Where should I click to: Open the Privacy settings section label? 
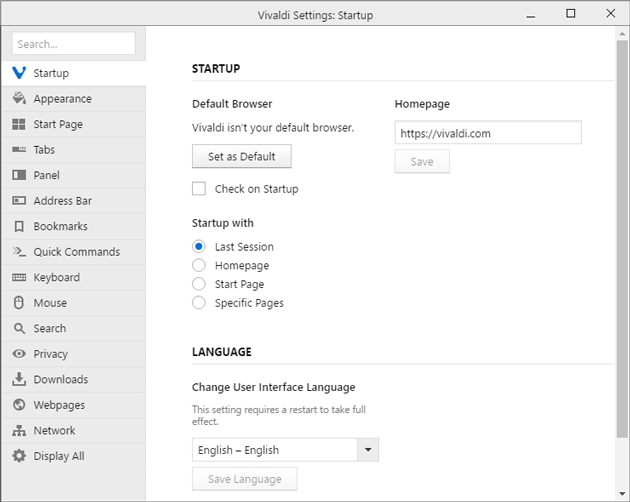coord(50,354)
